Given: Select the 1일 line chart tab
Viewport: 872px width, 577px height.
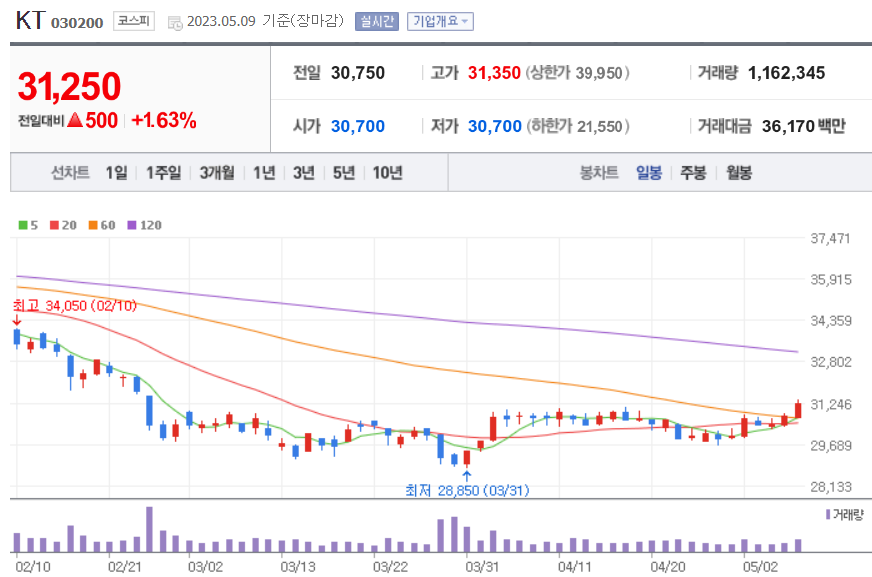Looking at the screenshot, I should tap(117, 173).
